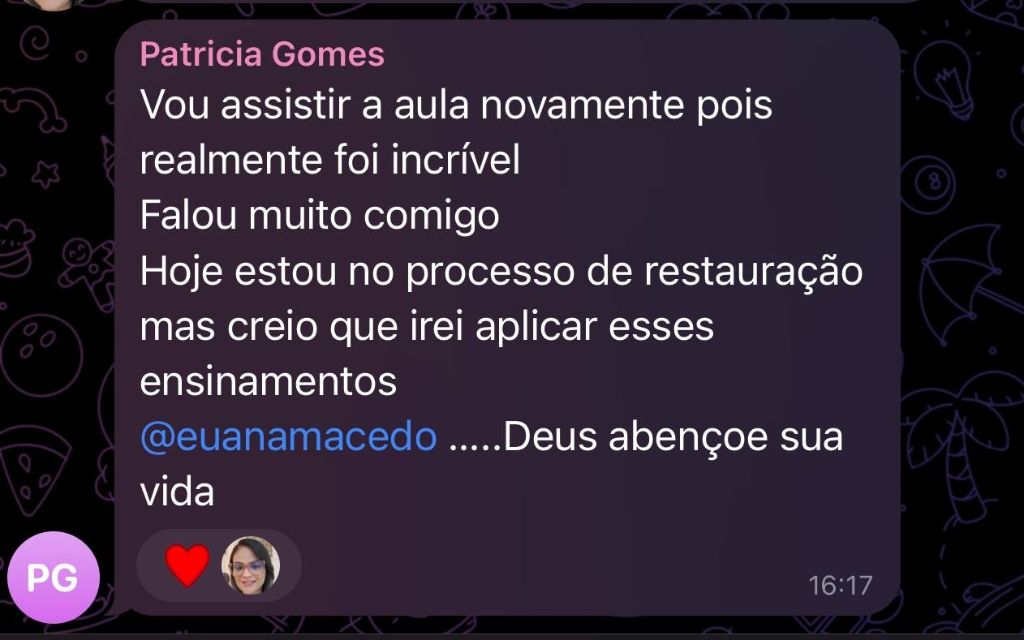Click the word 'ensinamentos'
Image resolution: width=1024 pixels, height=640 pixels.
click(268, 381)
